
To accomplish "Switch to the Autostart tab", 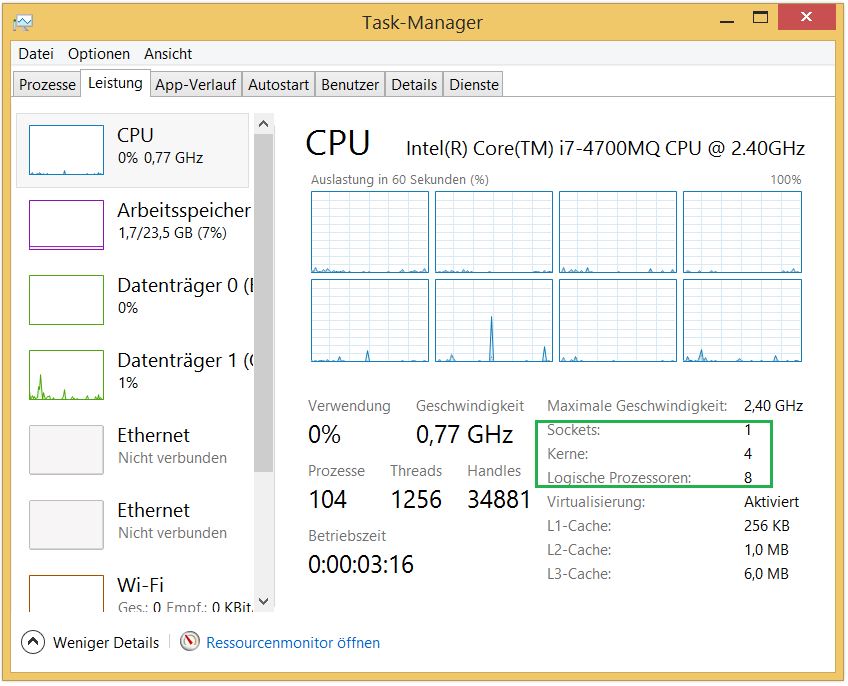I will tap(278, 85).
